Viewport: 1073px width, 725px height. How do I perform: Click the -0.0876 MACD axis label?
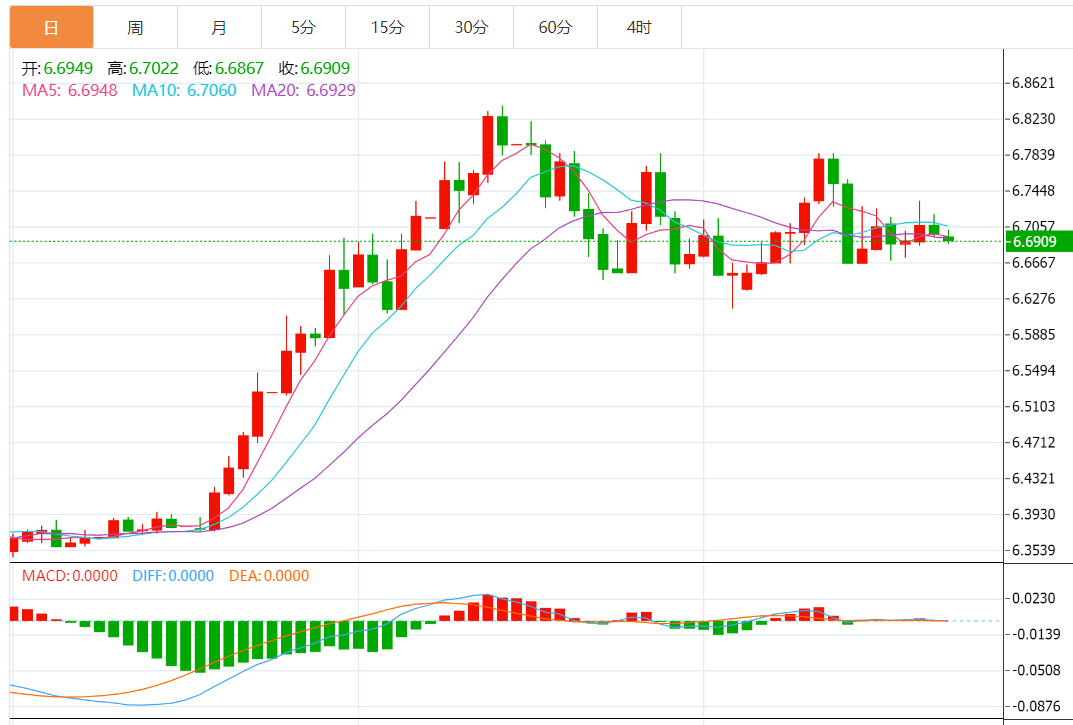point(1036,706)
